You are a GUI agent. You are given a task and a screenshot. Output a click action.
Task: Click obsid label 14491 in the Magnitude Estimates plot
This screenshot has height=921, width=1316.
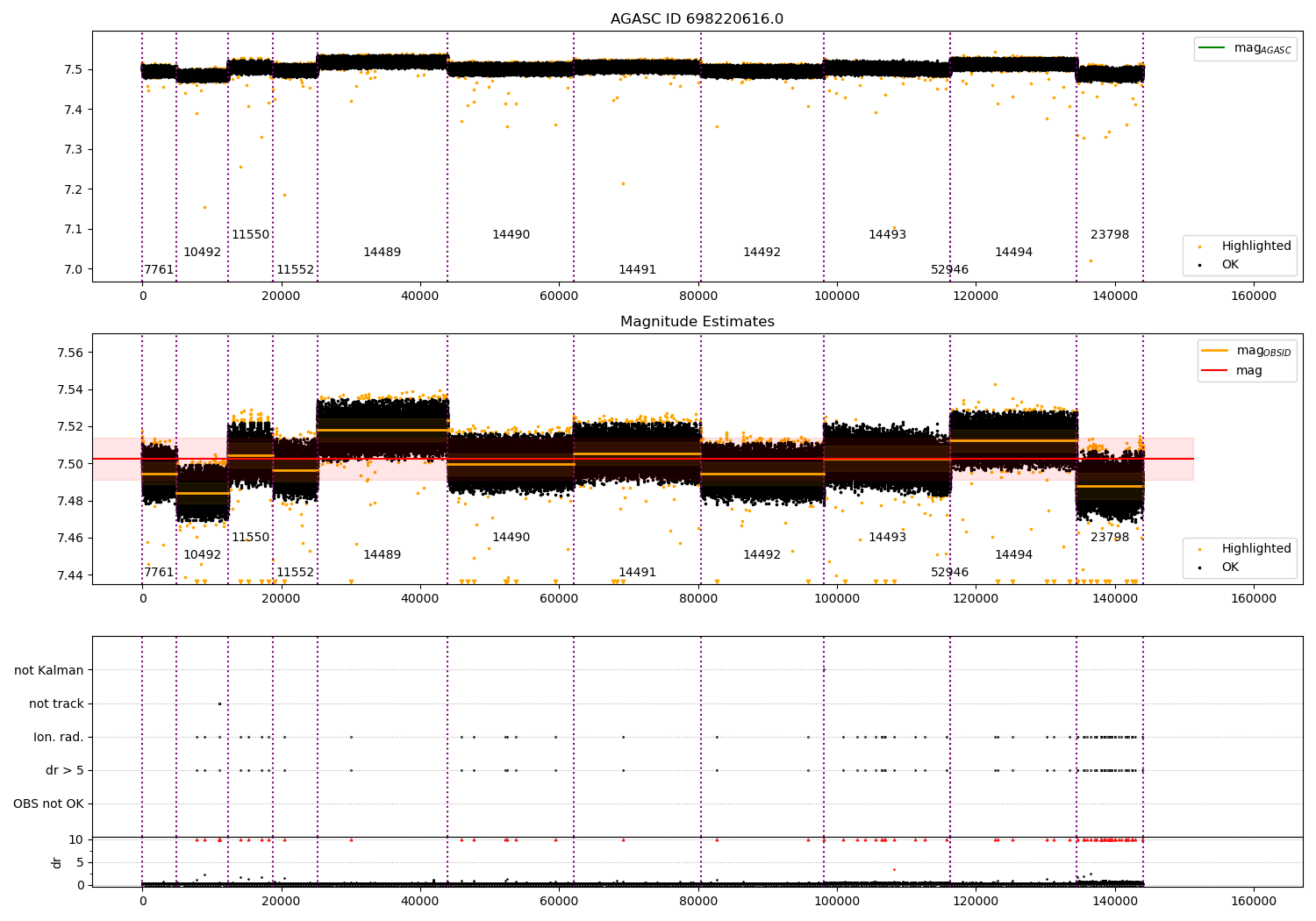pyautogui.click(x=637, y=572)
